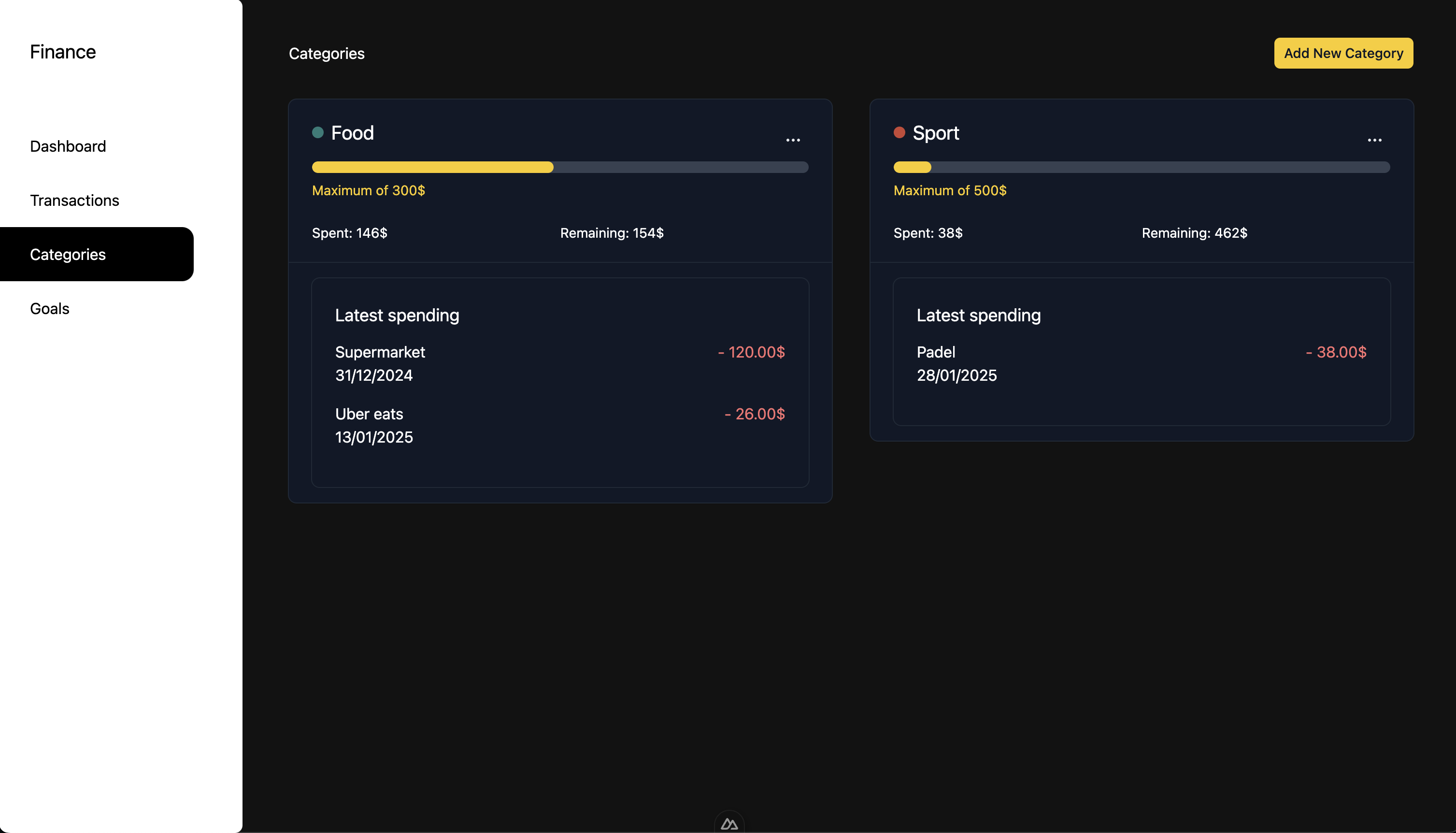
Task: Click 'Maximum of 300$' label
Action: (368, 190)
